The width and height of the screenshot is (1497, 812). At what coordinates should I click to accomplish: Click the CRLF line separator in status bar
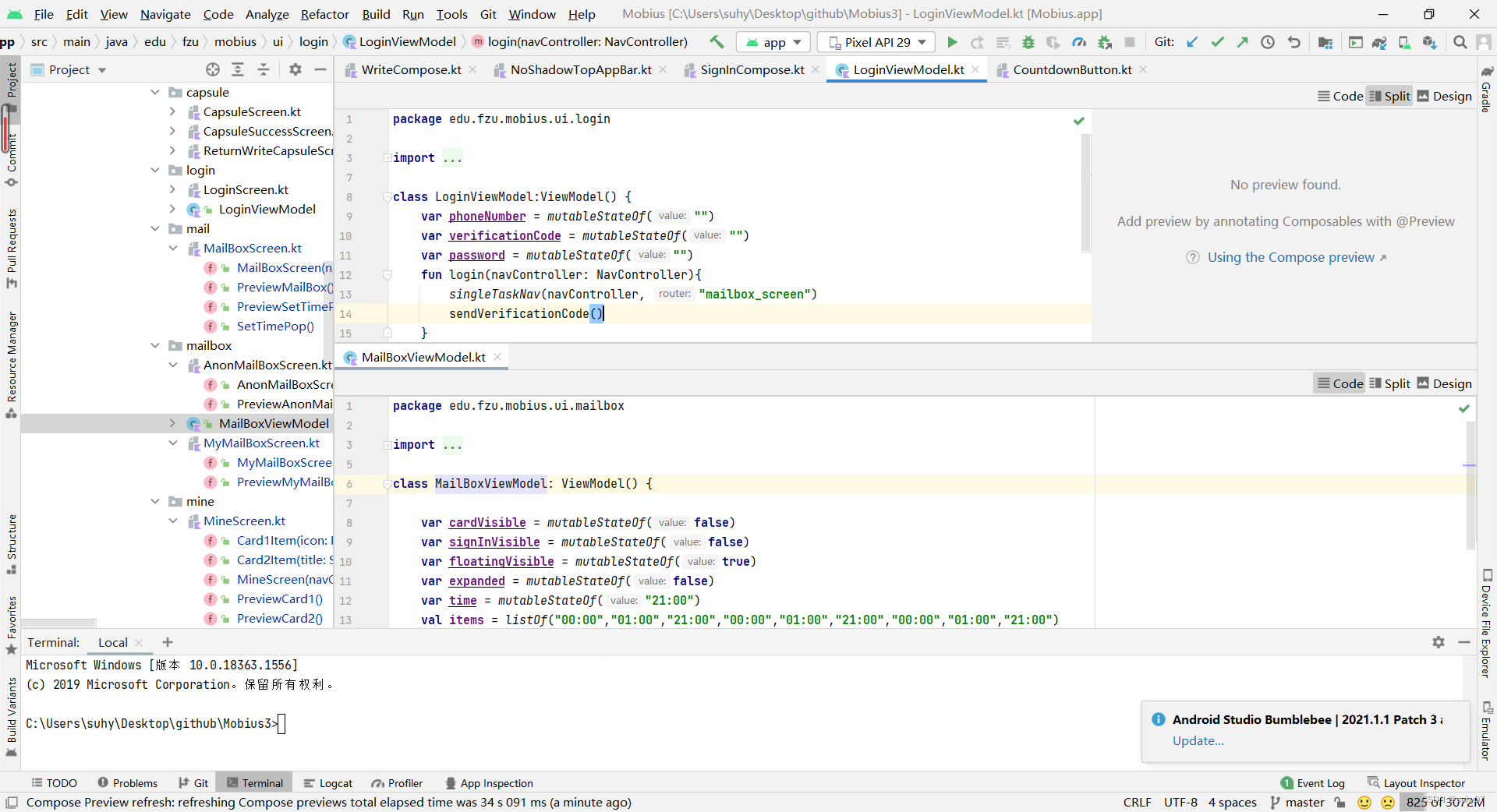(x=1137, y=803)
